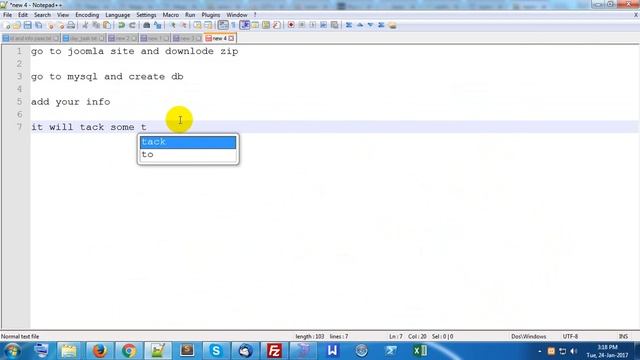Image resolution: width=640 pixels, height=360 pixels.
Task: Open the Search menu
Action: click(x=42, y=15)
